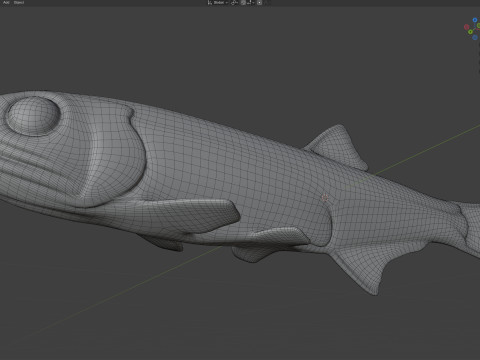This screenshot has width=480, height=360.
Task: Toggle proportional editing button
Action: tap(259, 2)
